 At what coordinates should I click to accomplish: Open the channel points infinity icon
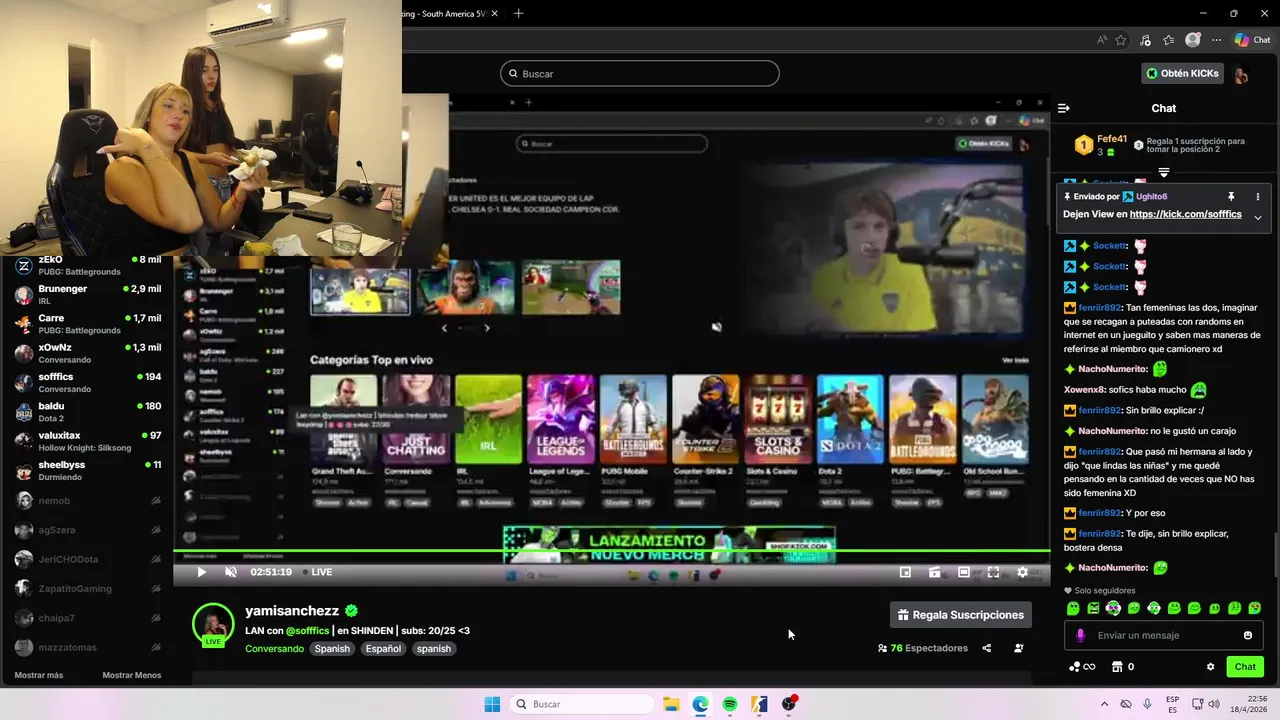pos(1081,667)
